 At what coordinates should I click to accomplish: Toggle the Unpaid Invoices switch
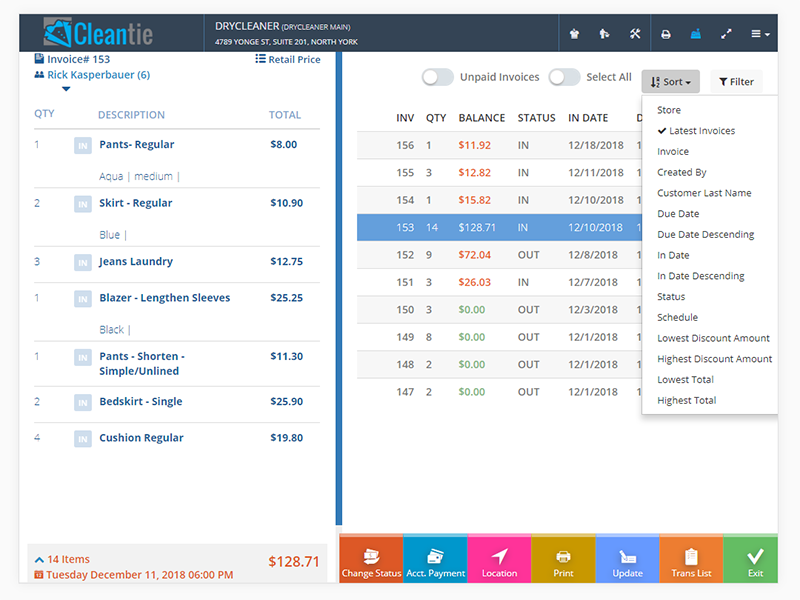coord(437,77)
